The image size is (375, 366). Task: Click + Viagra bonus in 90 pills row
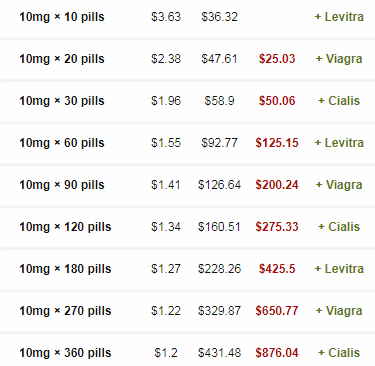(339, 185)
